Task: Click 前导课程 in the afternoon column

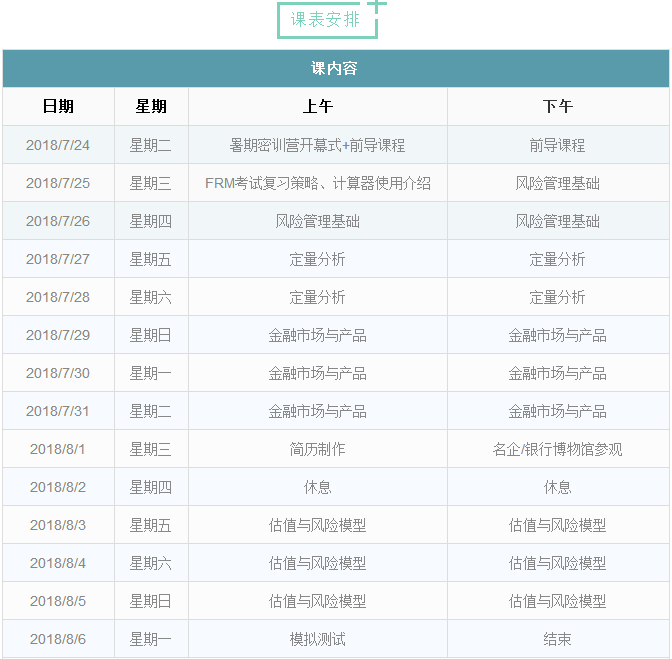Action: pos(557,145)
